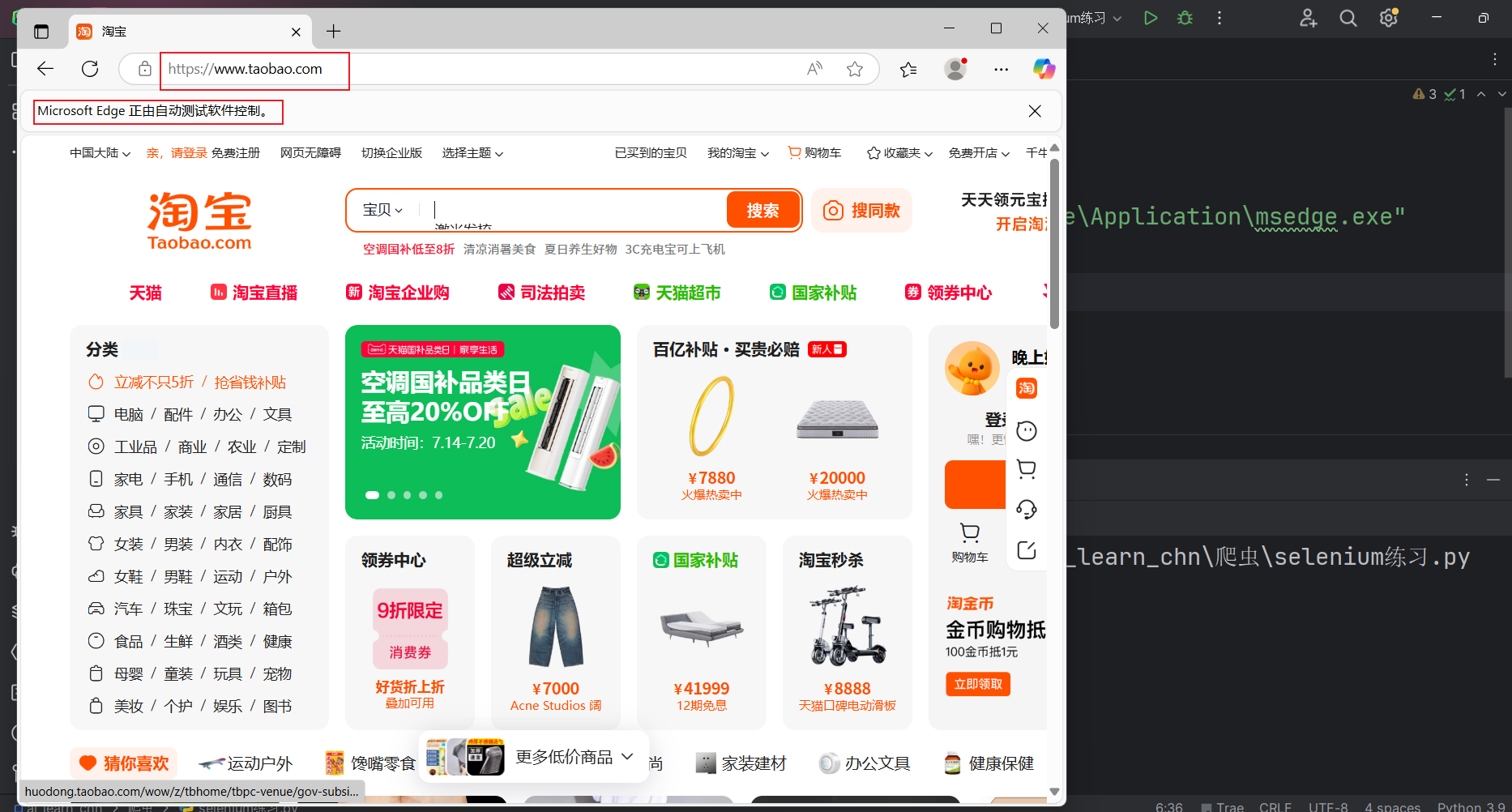Open the 宝贝 search type dropdown

click(x=382, y=210)
